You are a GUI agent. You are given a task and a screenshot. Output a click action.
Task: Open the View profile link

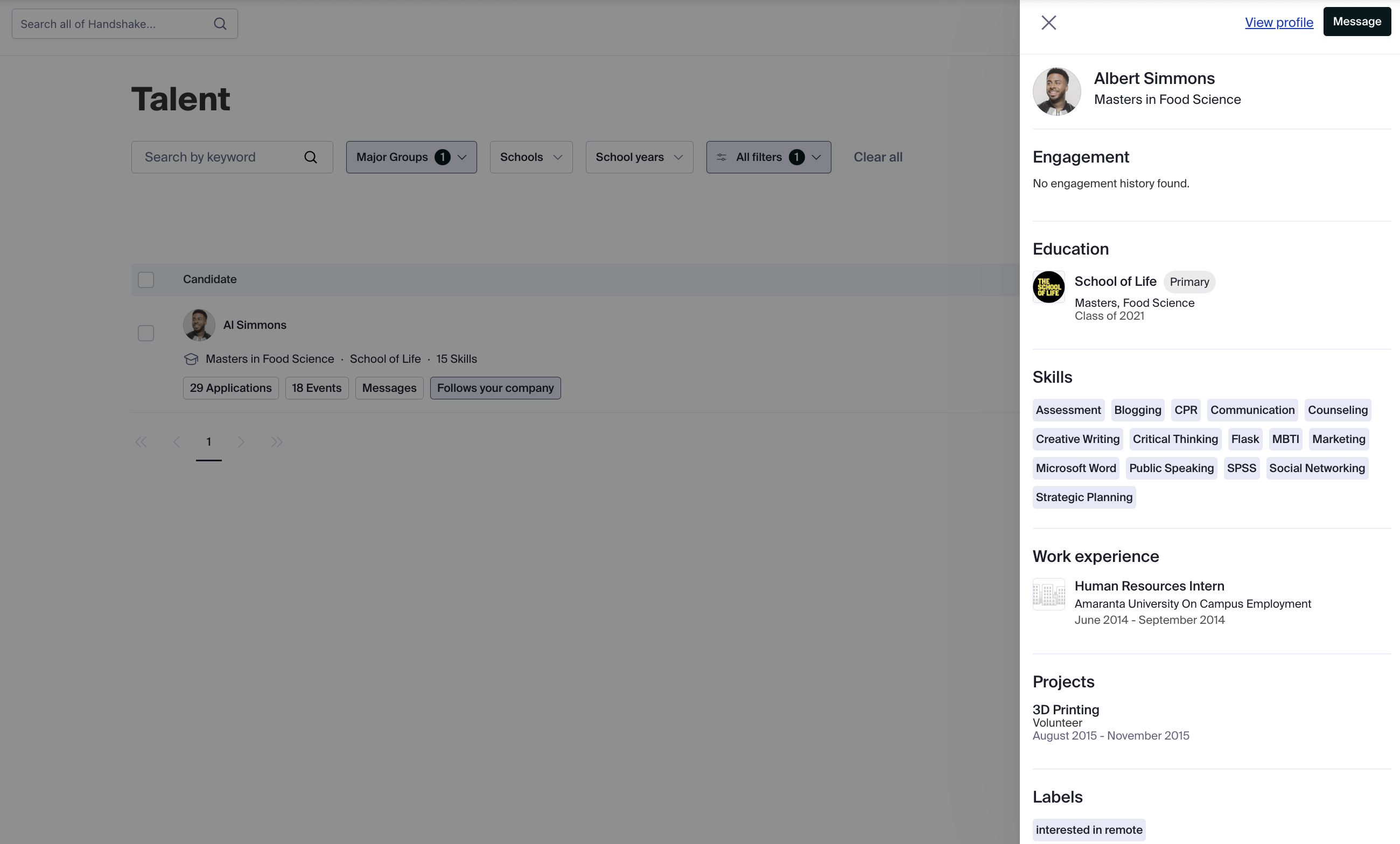pos(1278,23)
